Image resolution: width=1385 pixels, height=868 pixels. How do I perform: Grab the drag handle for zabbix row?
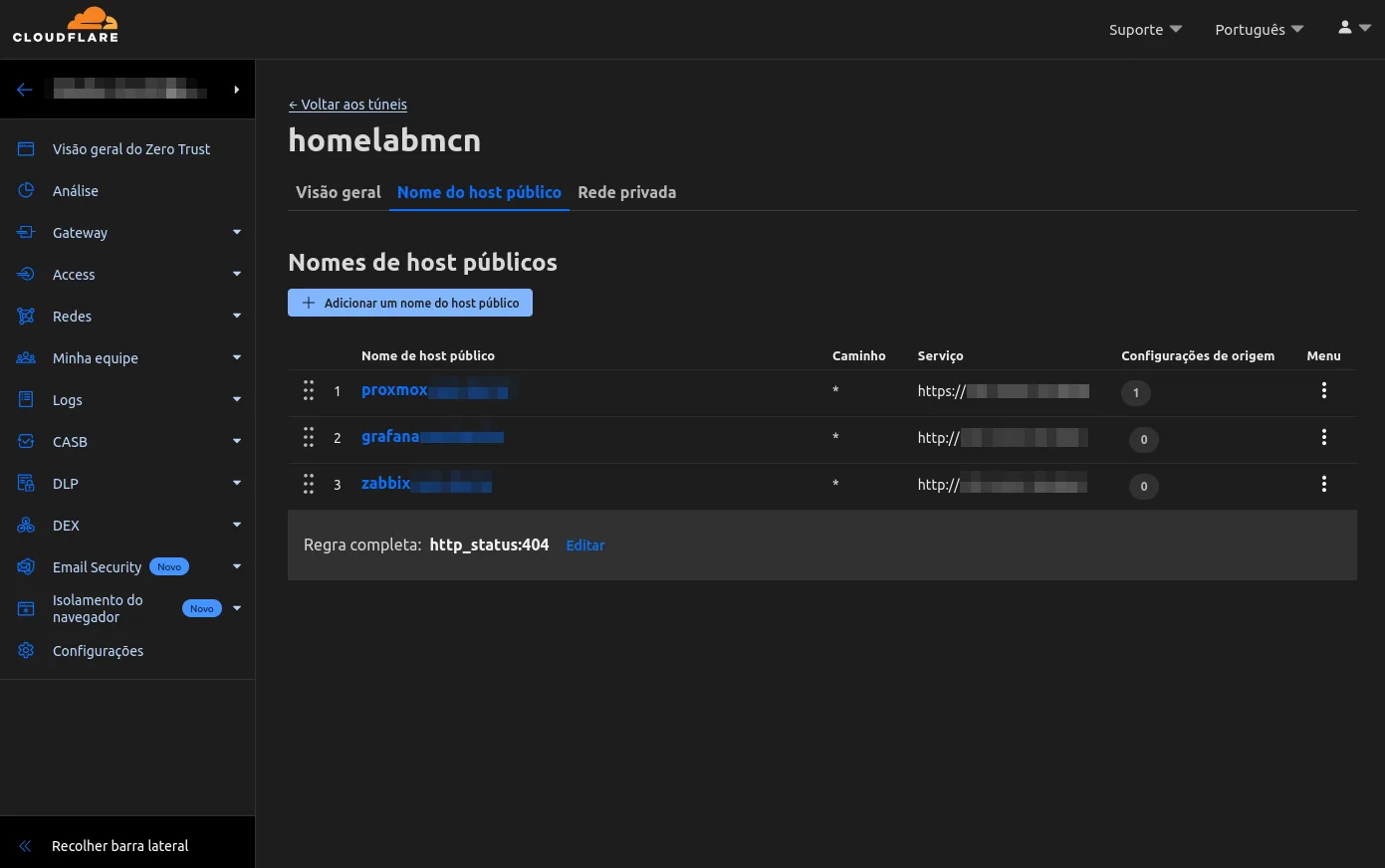pyautogui.click(x=309, y=484)
